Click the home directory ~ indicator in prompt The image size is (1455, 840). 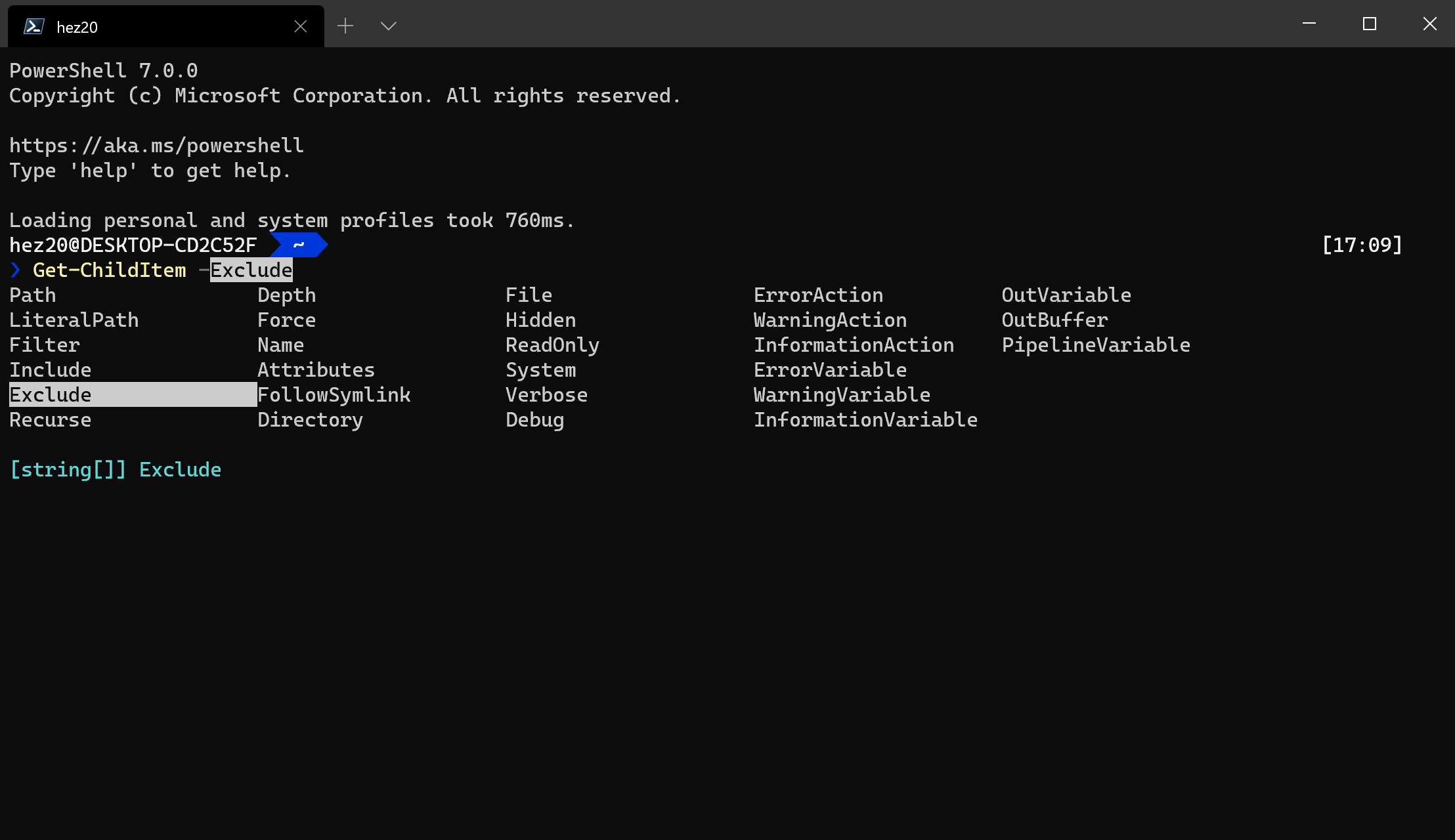[x=299, y=244]
